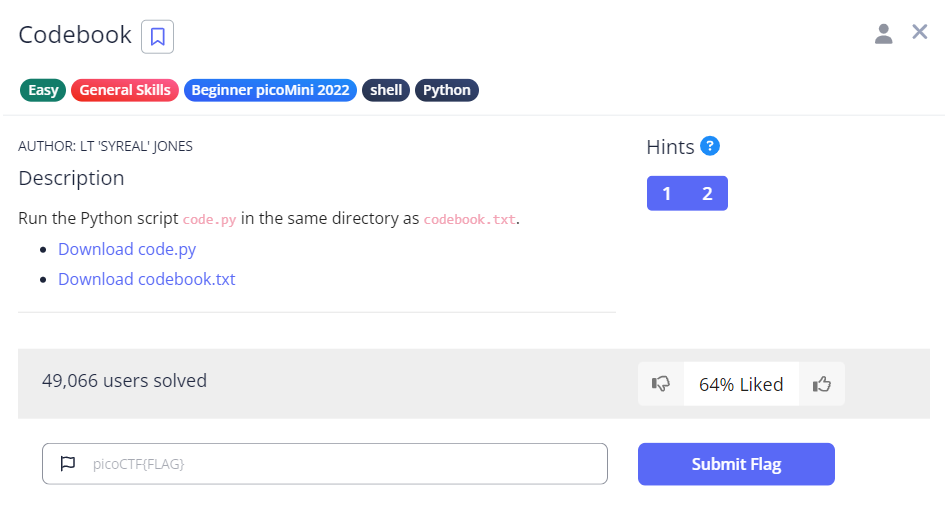Click the 64% Liked rating label
Screen dimensions: 951x523
(x=741, y=384)
